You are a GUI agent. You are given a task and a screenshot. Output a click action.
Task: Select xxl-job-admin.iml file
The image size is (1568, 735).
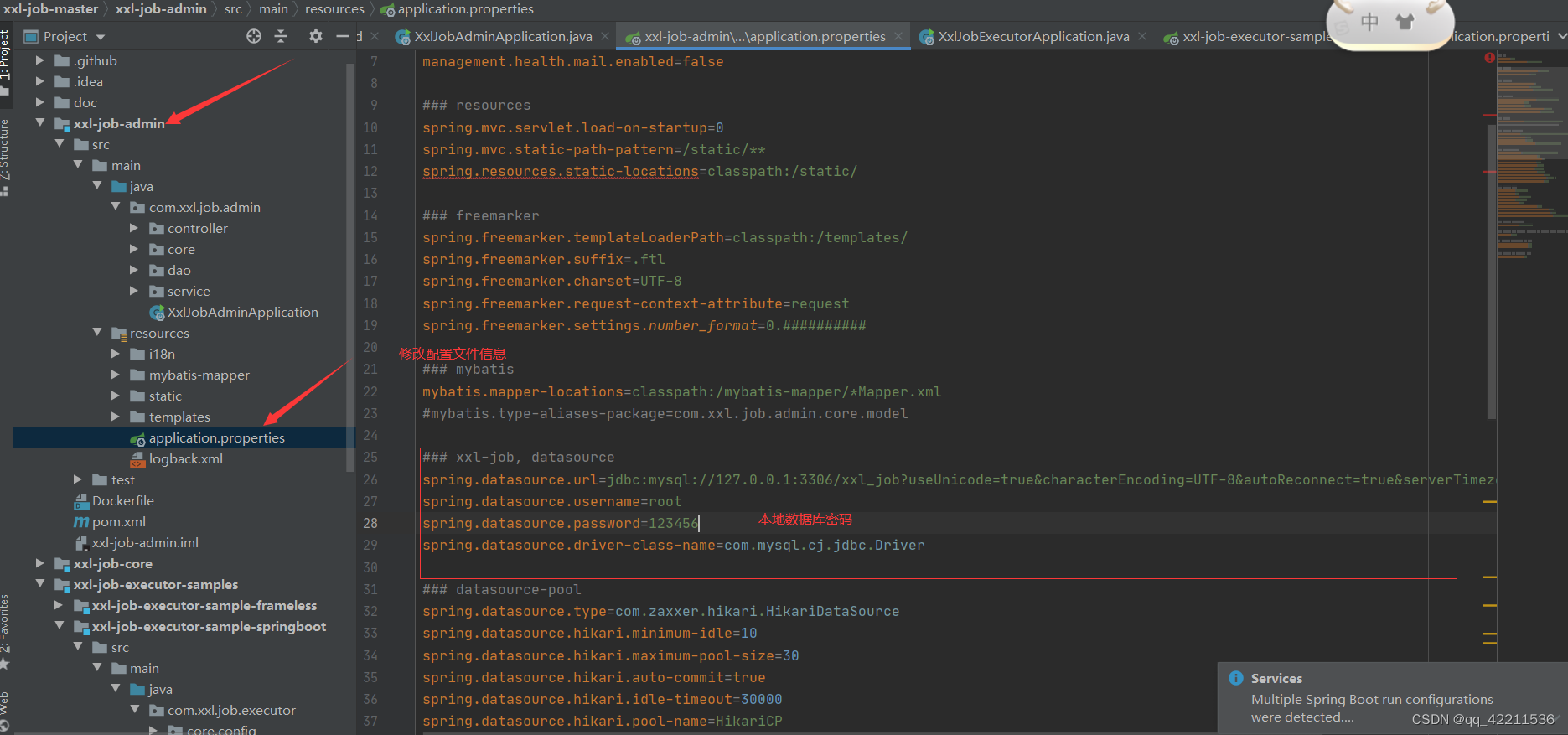[x=137, y=543]
